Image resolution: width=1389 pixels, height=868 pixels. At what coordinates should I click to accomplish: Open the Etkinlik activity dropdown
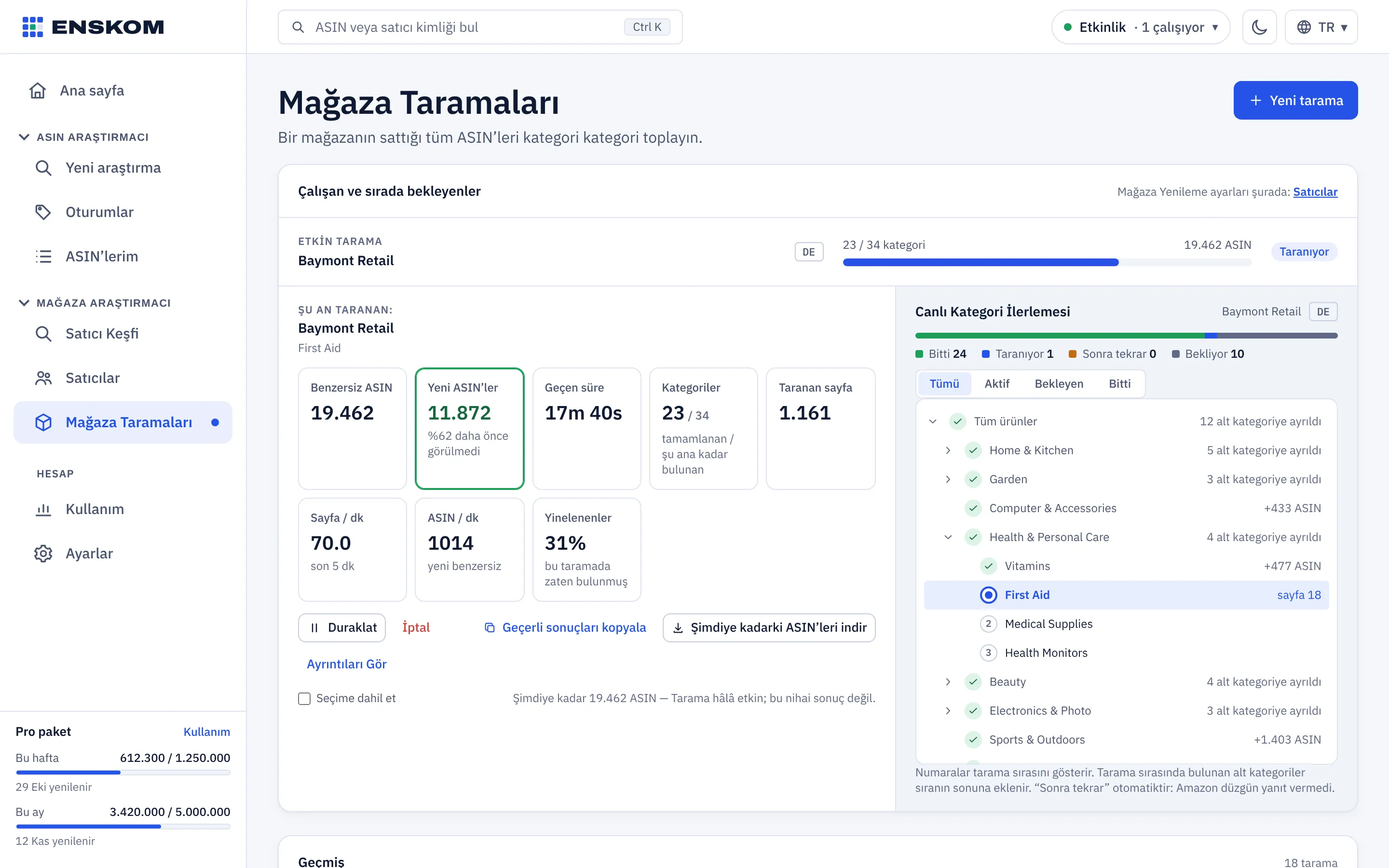(1141, 27)
